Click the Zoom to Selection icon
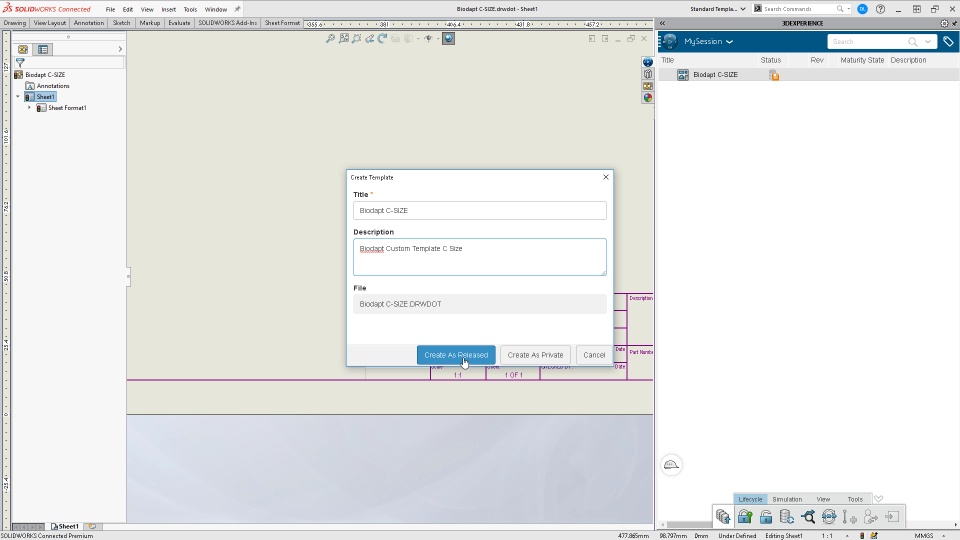This screenshot has width=960, height=540. coord(356,39)
